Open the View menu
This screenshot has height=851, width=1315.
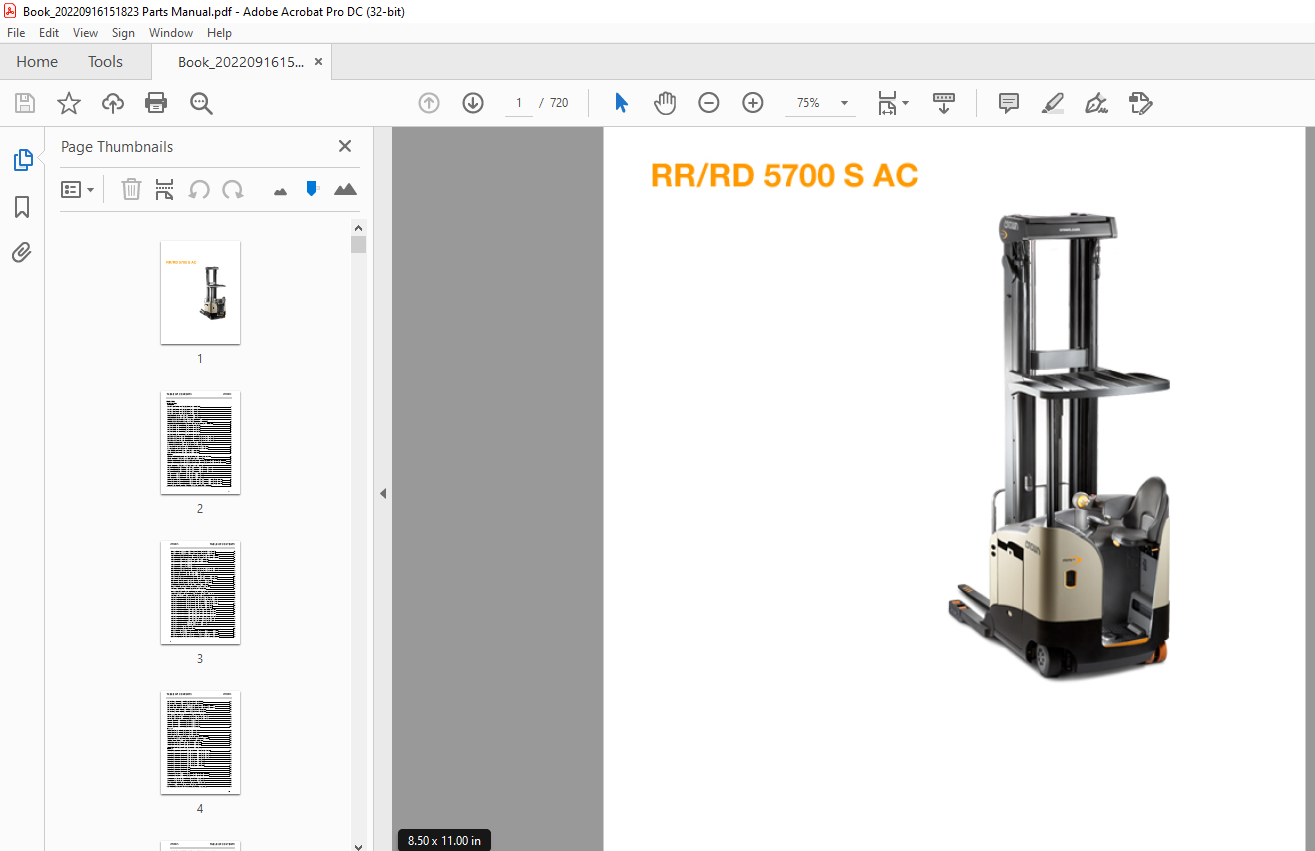[85, 33]
